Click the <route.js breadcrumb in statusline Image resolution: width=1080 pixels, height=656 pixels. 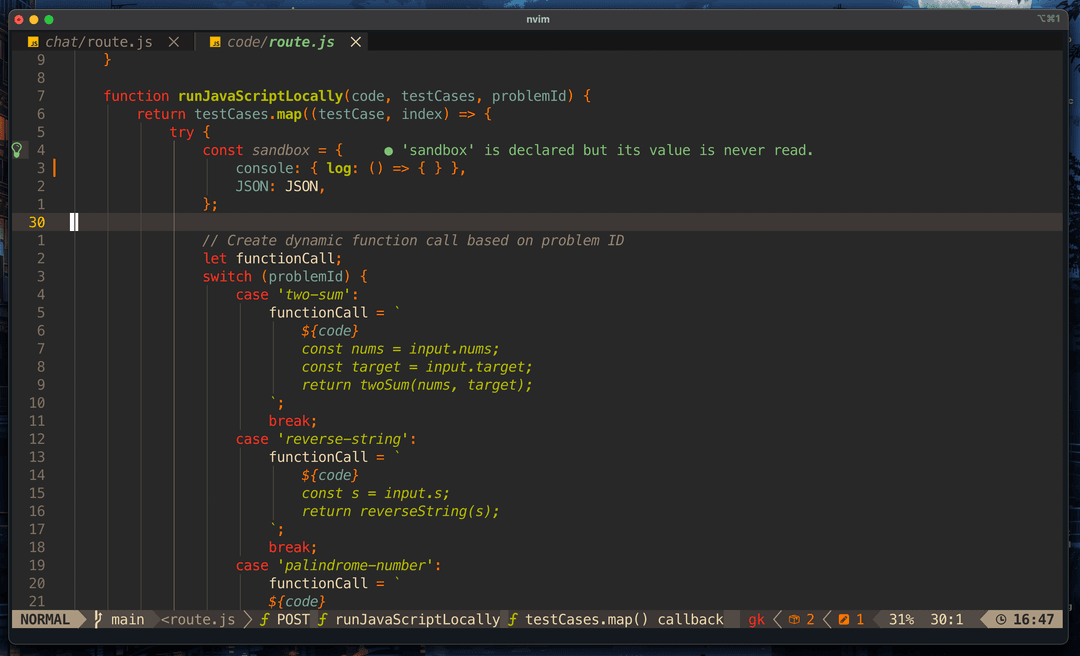[x=198, y=619]
